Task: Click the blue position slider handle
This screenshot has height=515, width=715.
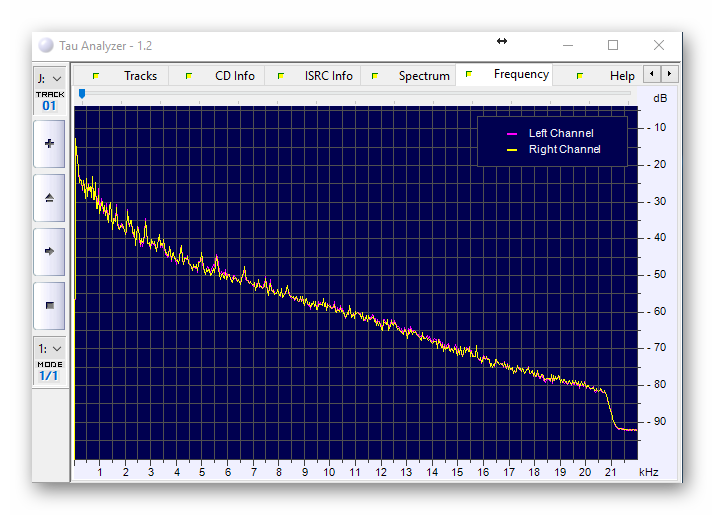Action: coord(82,94)
